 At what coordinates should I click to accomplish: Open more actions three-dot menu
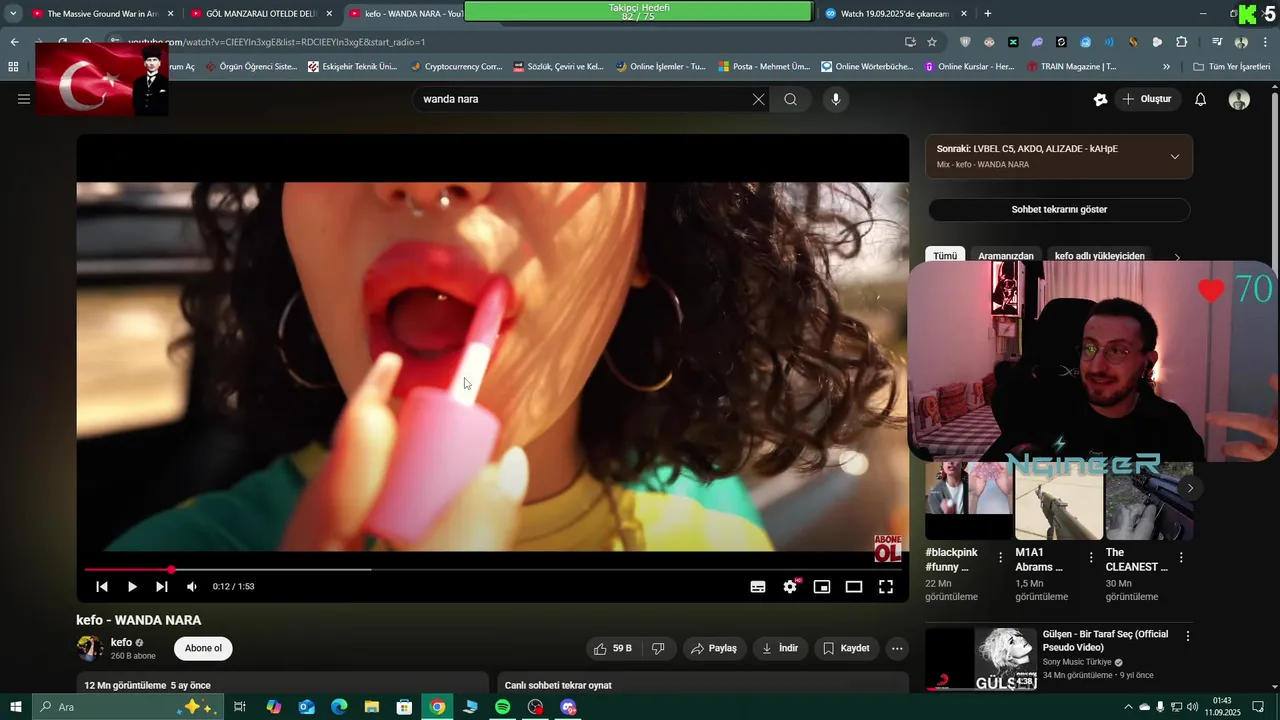tap(897, 649)
